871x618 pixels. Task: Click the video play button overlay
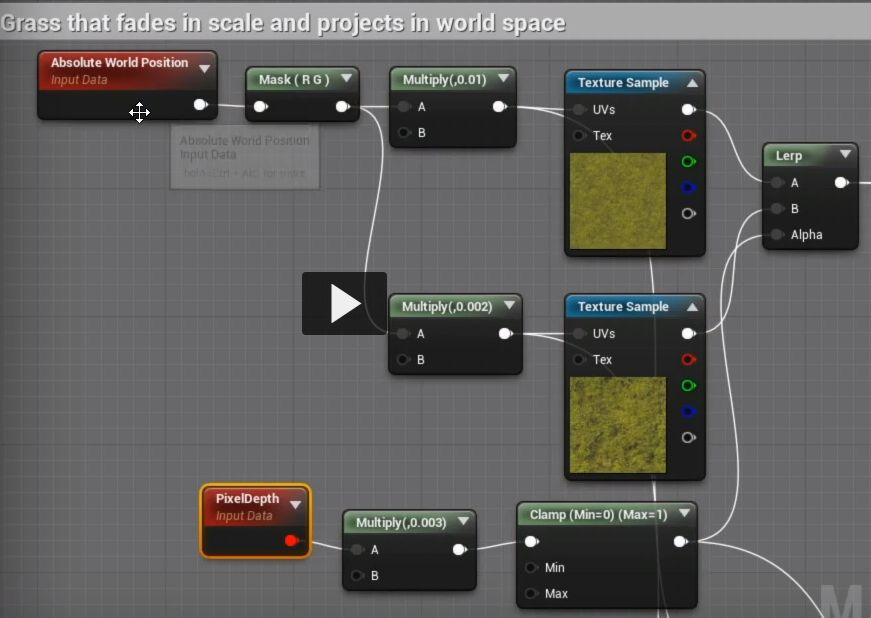344,303
